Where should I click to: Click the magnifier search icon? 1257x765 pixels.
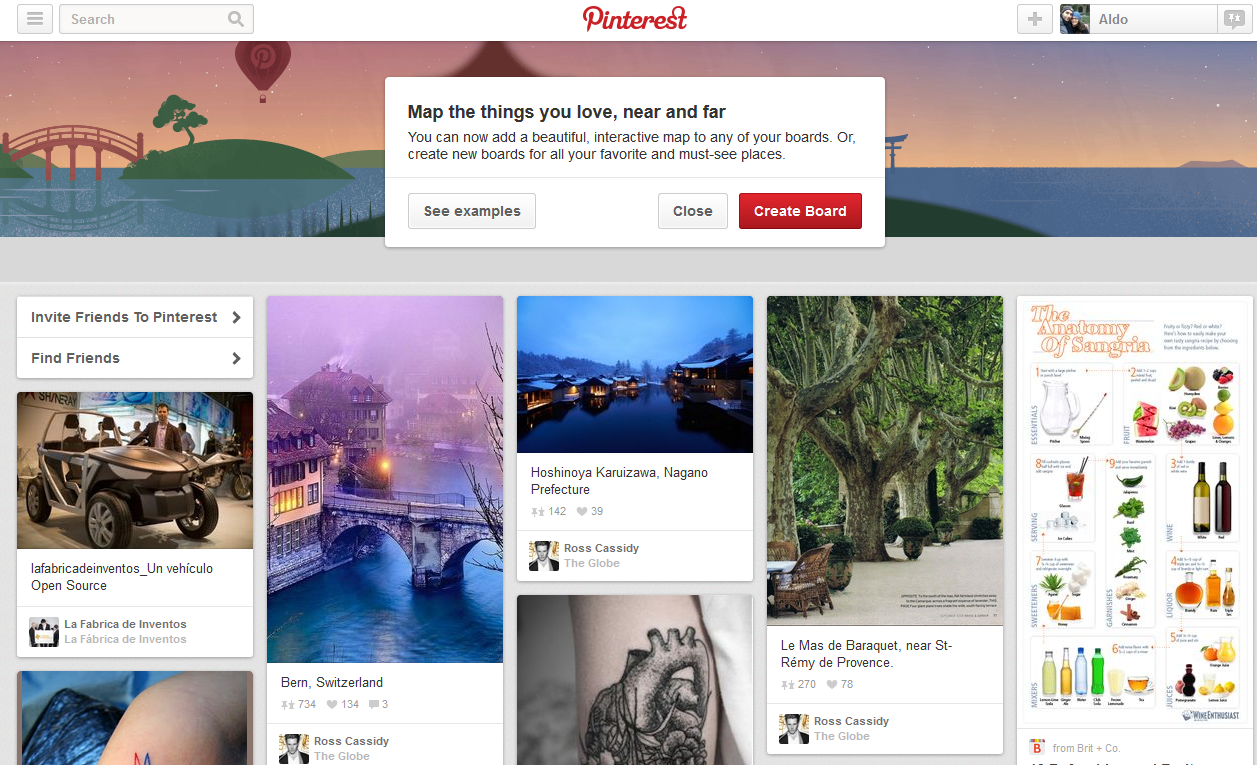pos(236,19)
